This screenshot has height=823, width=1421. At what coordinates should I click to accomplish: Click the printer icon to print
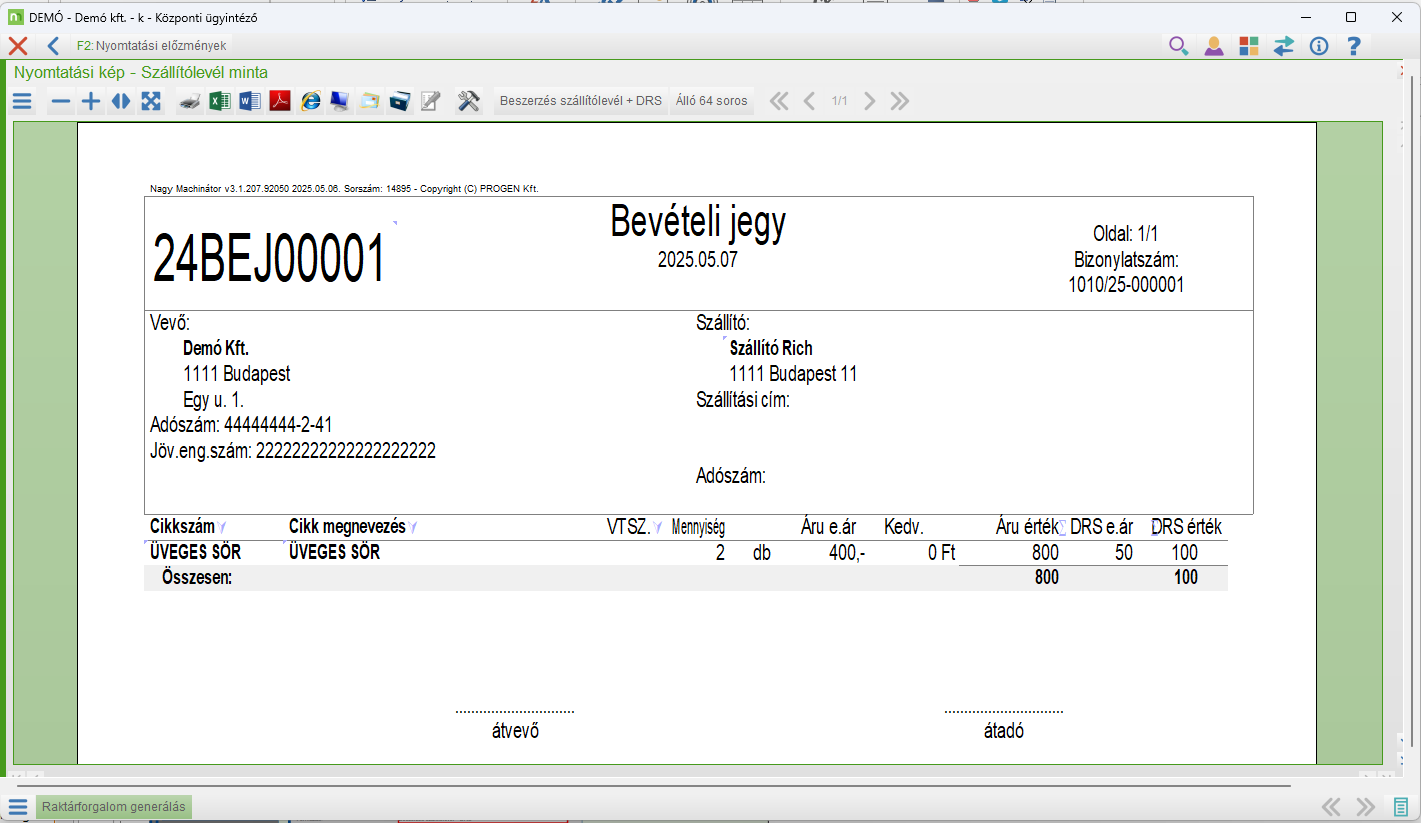(190, 101)
